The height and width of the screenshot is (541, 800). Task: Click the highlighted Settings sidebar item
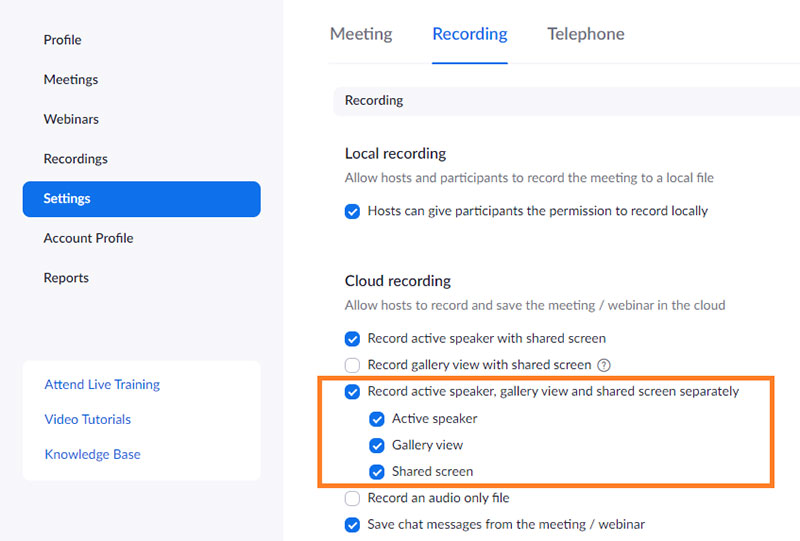point(141,199)
